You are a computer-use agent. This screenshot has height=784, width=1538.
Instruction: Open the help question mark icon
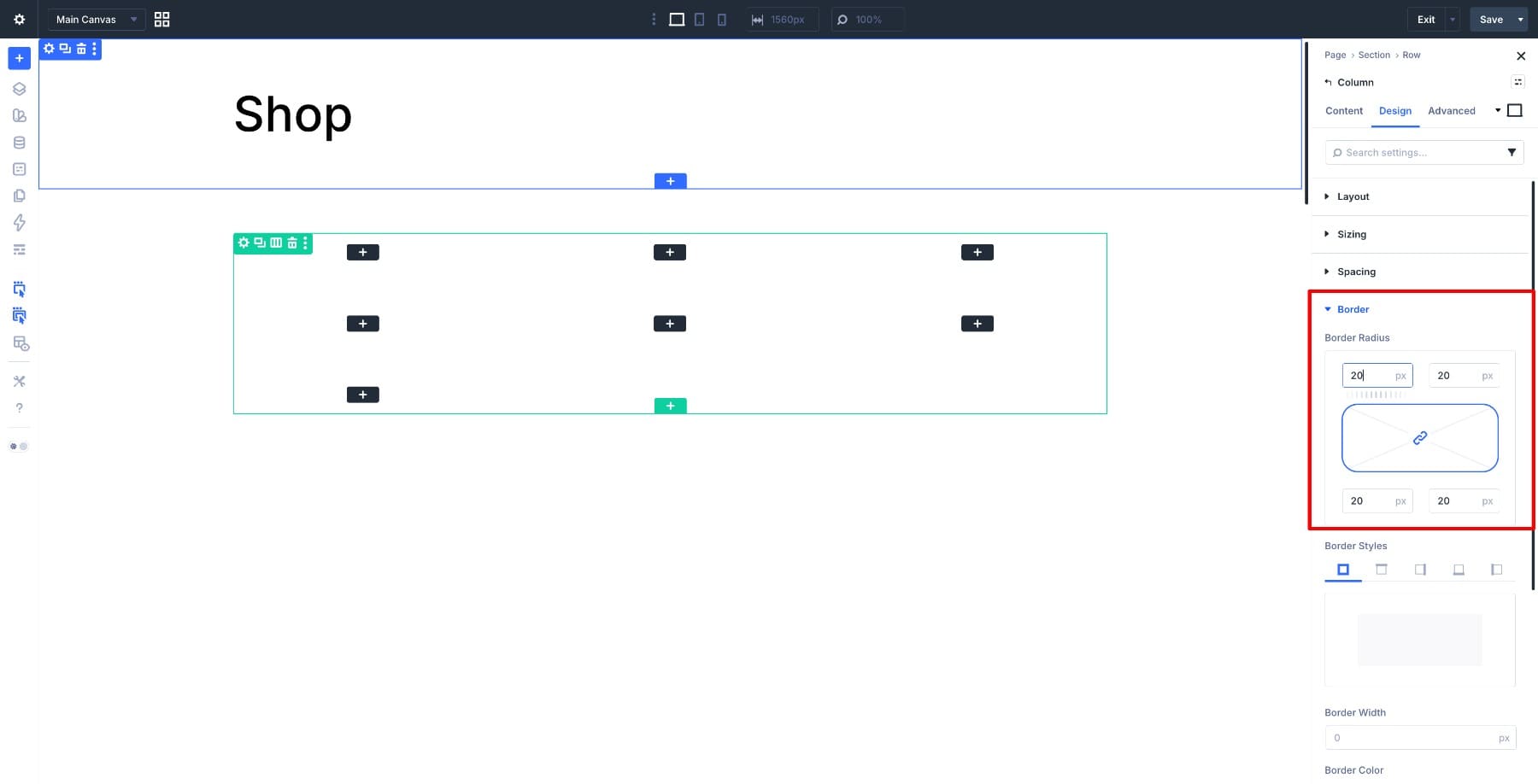coord(19,408)
